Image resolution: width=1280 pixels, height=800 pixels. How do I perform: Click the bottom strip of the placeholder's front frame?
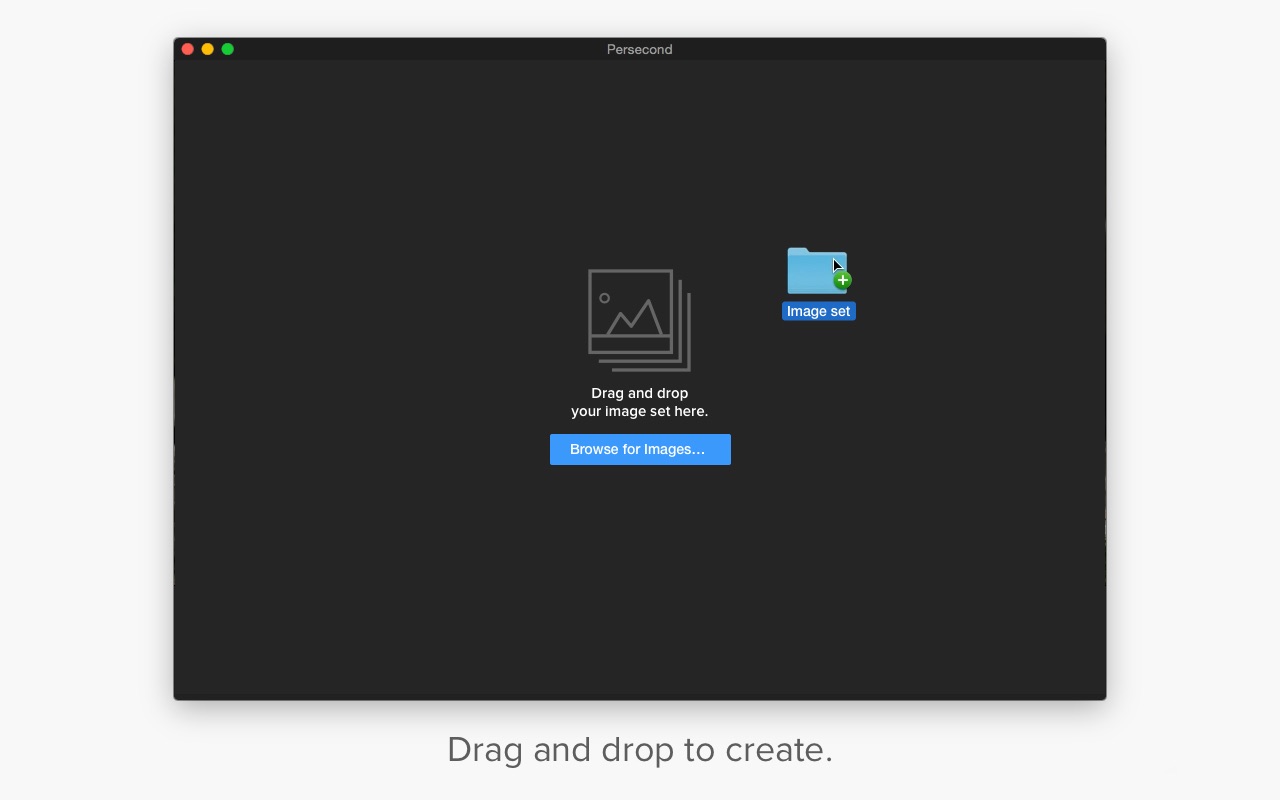click(x=630, y=344)
